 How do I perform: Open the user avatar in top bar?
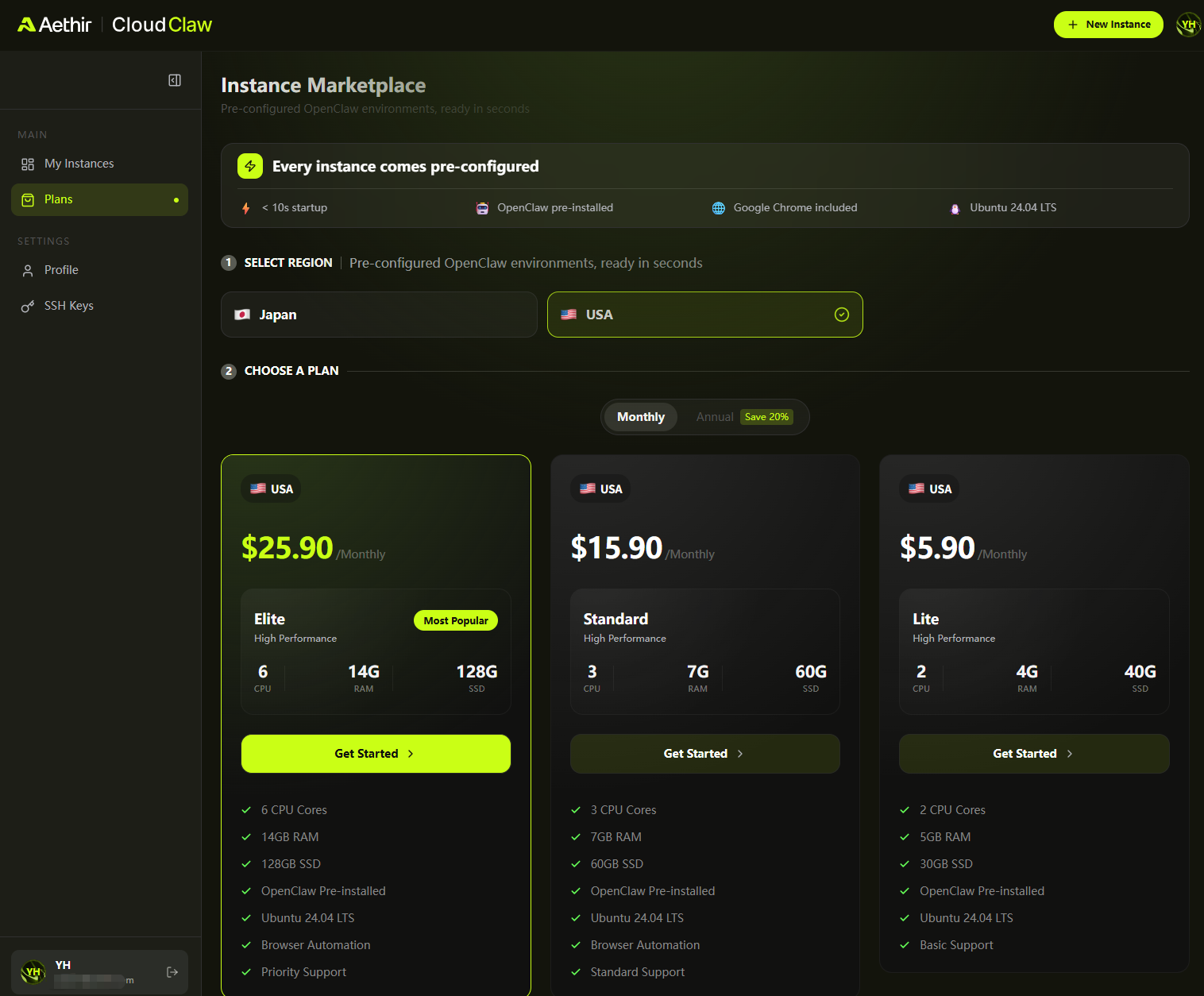pos(1187,25)
